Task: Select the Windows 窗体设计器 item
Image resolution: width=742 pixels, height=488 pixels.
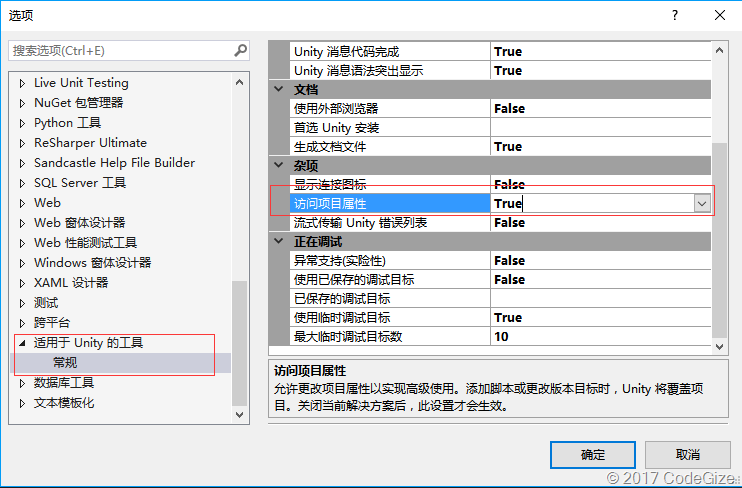Action: pos(92,263)
